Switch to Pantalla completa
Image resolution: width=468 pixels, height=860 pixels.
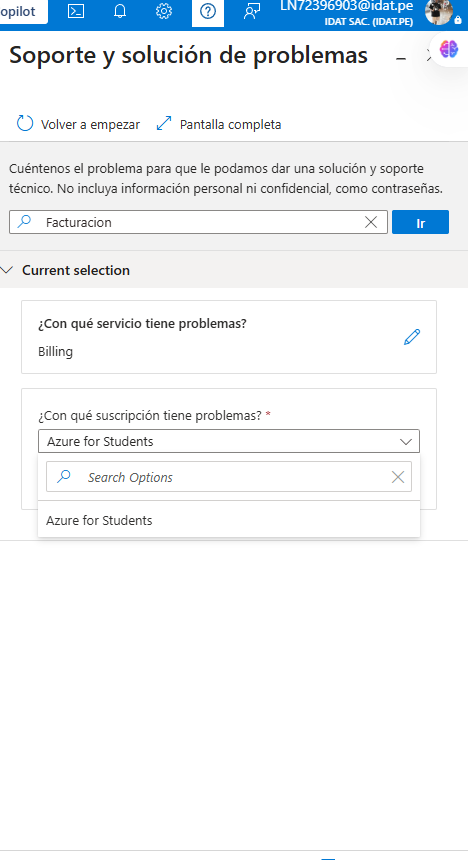(x=218, y=125)
